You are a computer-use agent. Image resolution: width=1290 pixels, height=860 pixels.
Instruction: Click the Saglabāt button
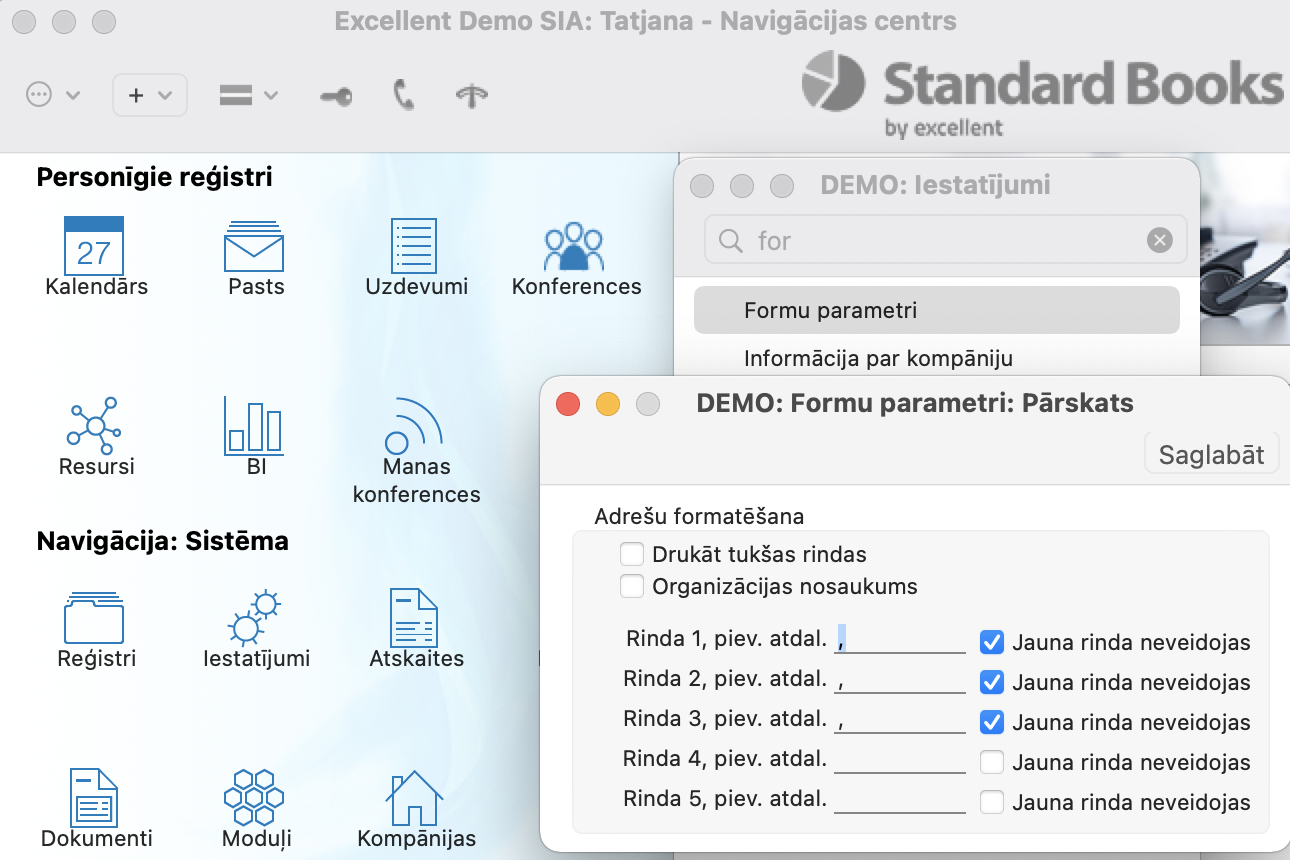pyautogui.click(x=1211, y=455)
